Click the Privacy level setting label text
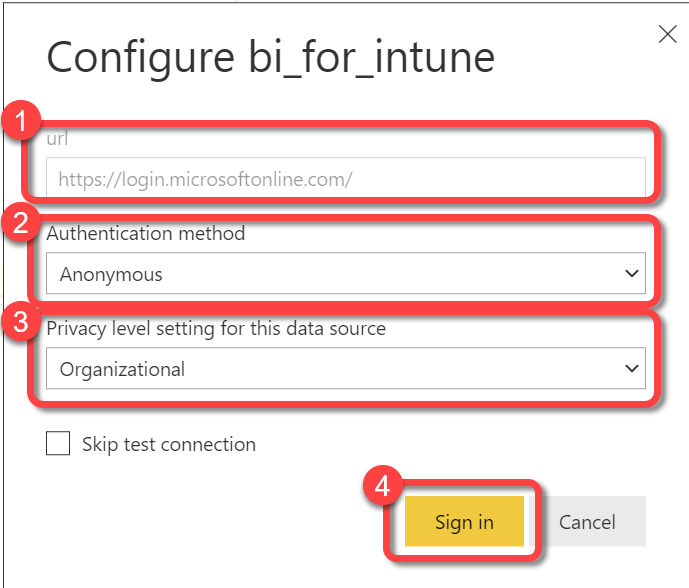 pos(216,328)
